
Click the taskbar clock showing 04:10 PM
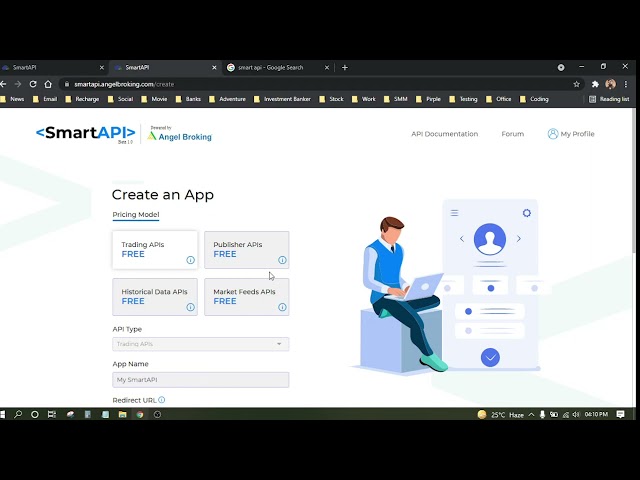coord(596,414)
